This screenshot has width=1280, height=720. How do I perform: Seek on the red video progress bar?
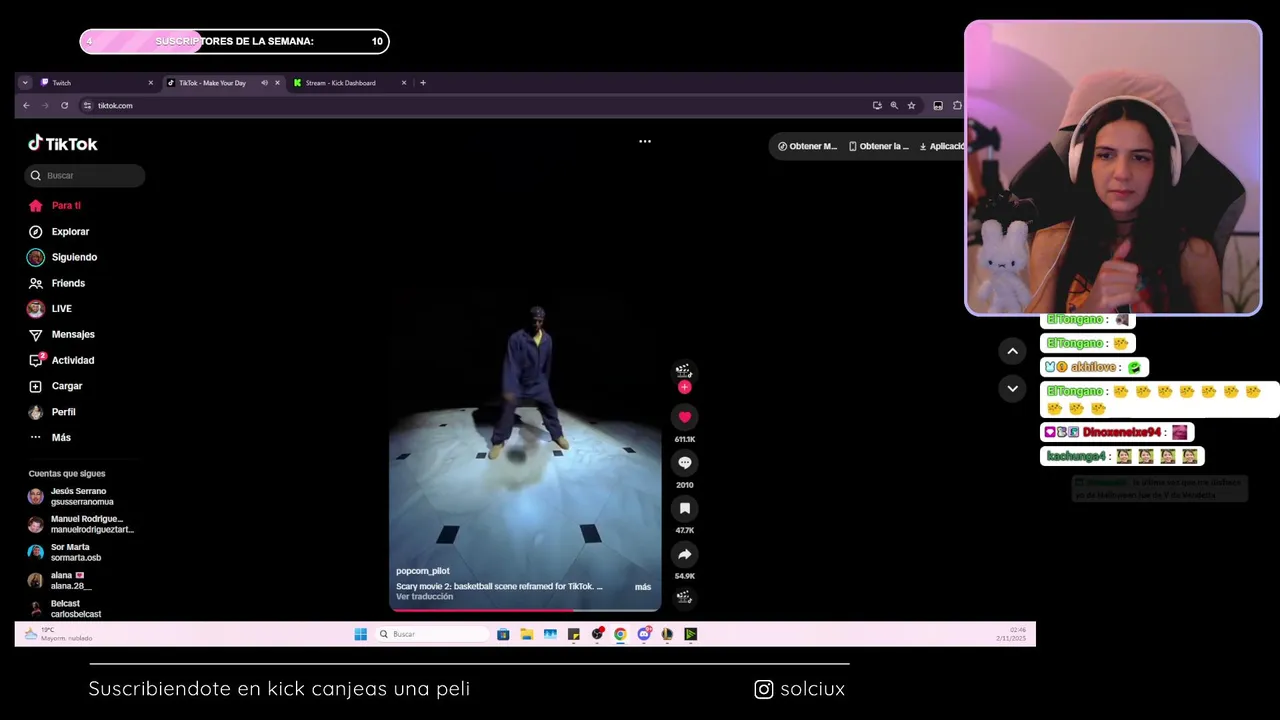coord(525,609)
